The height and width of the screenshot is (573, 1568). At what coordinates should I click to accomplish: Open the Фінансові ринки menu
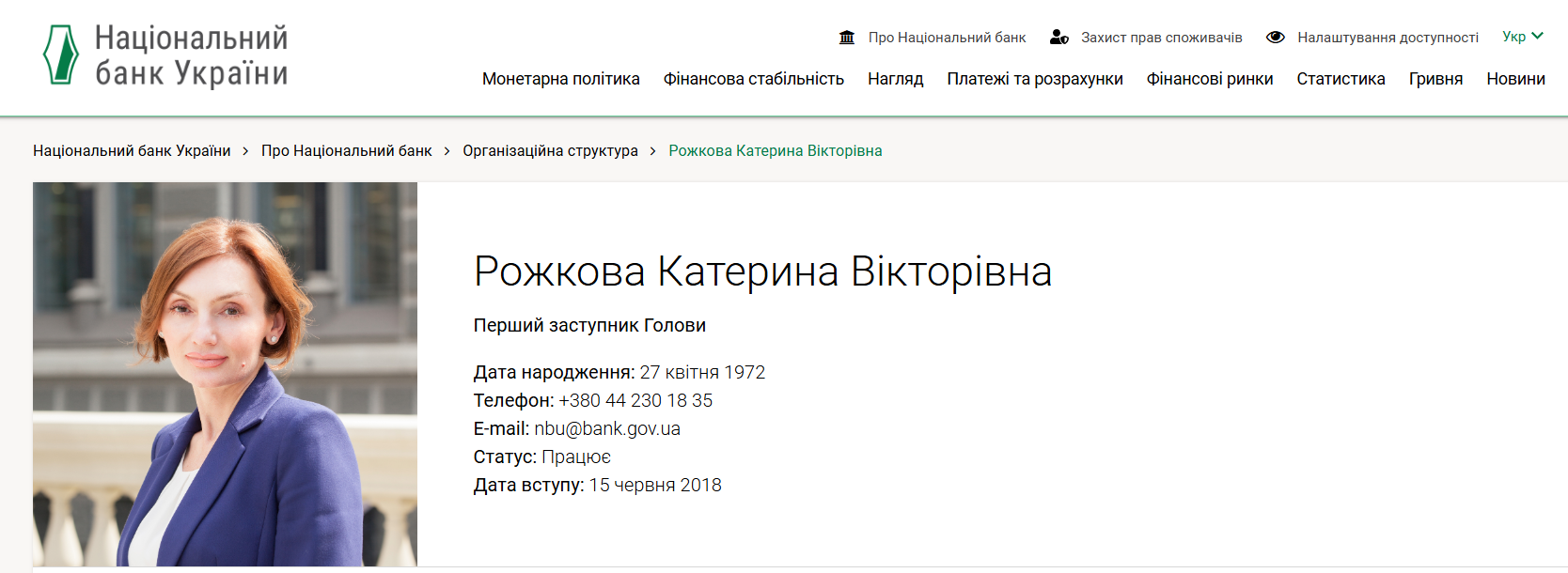[x=1209, y=79]
